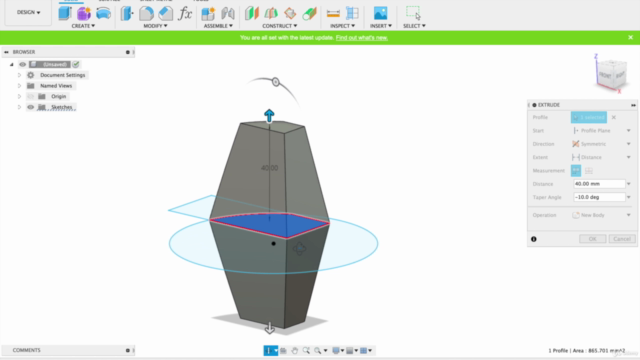Clear the profile selection with X

(x=613, y=117)
